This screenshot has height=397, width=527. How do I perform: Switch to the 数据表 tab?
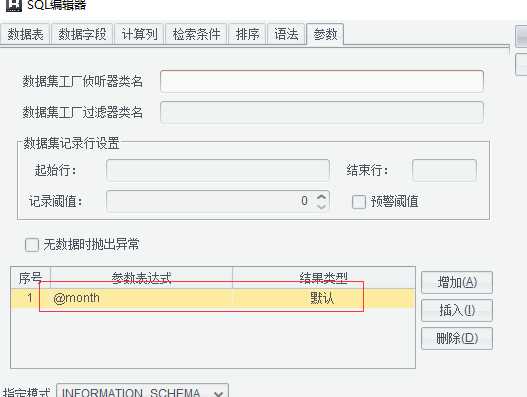pyautogui.click(x=25, y=34)
